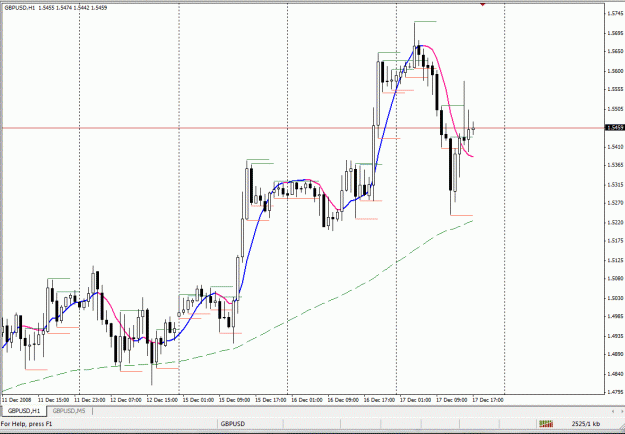625x434 pixels.
Task: Click the connection status bars icon
Action: pyautogui.click(x=546, y=424)
